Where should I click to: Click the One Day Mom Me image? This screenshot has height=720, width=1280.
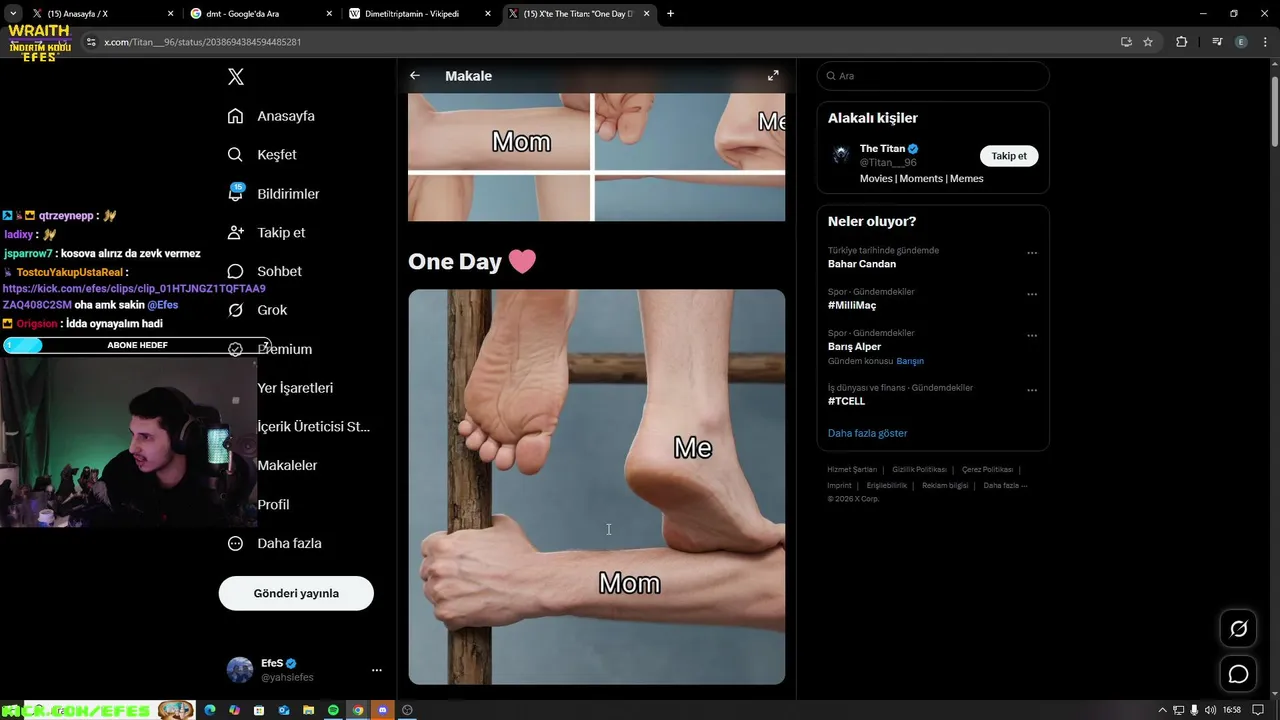click(x=597, y=487)
